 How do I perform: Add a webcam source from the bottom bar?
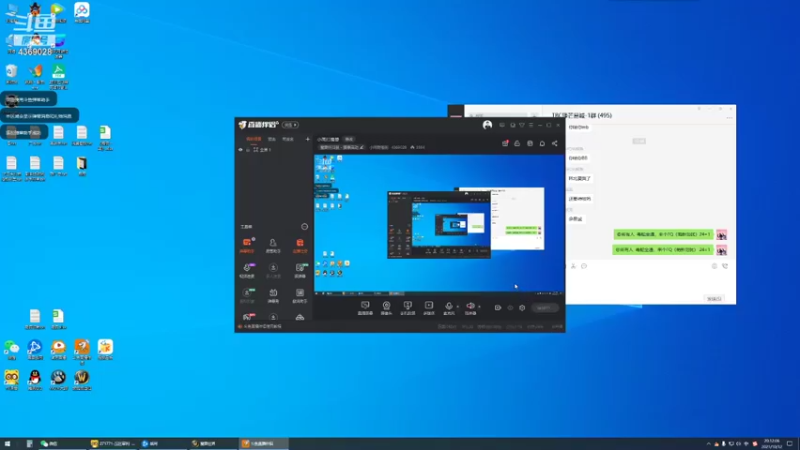coord(386,308)
